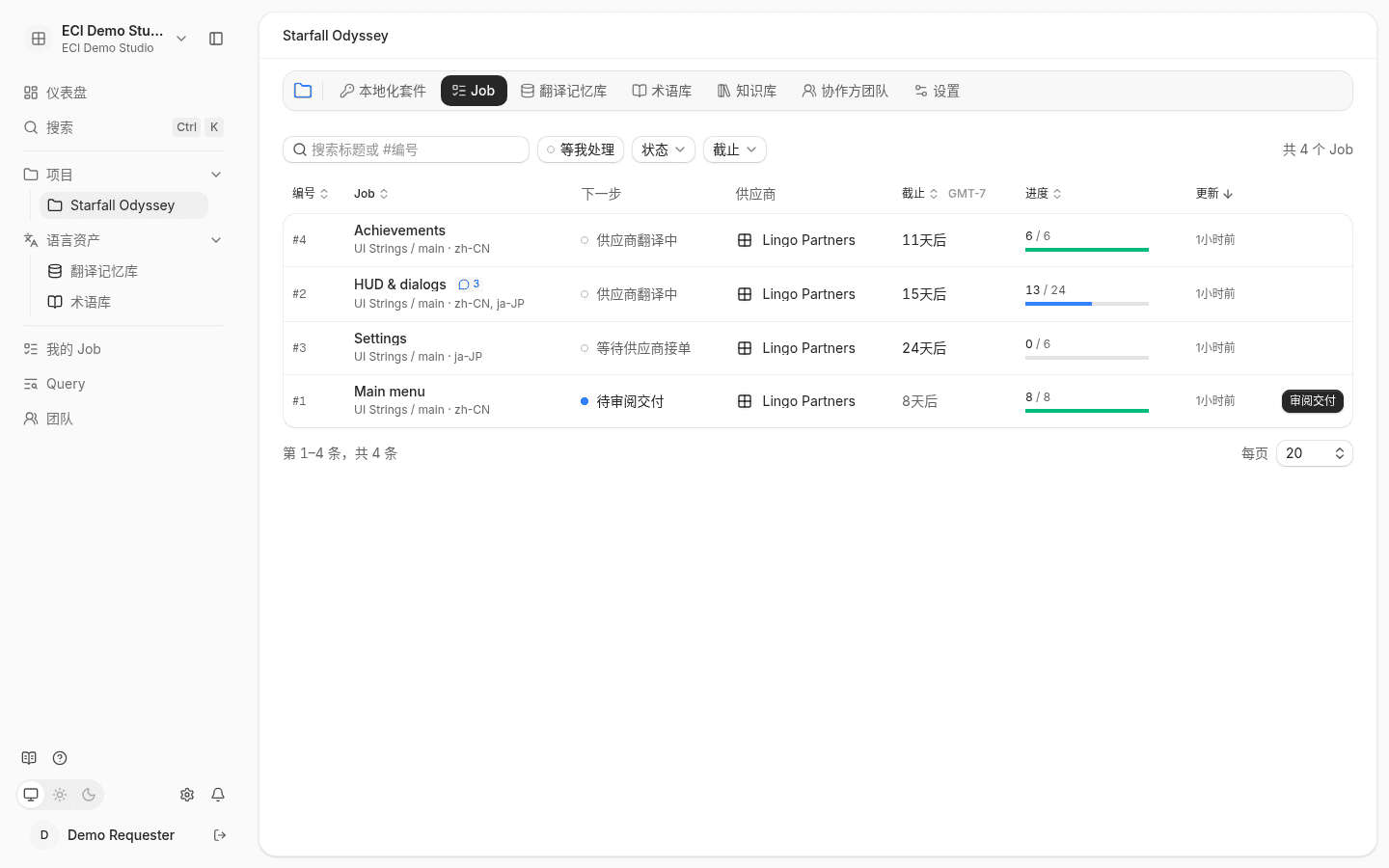1389x868 pixels.
Task: Open the documentation book icon
Action: click(29, 758)
